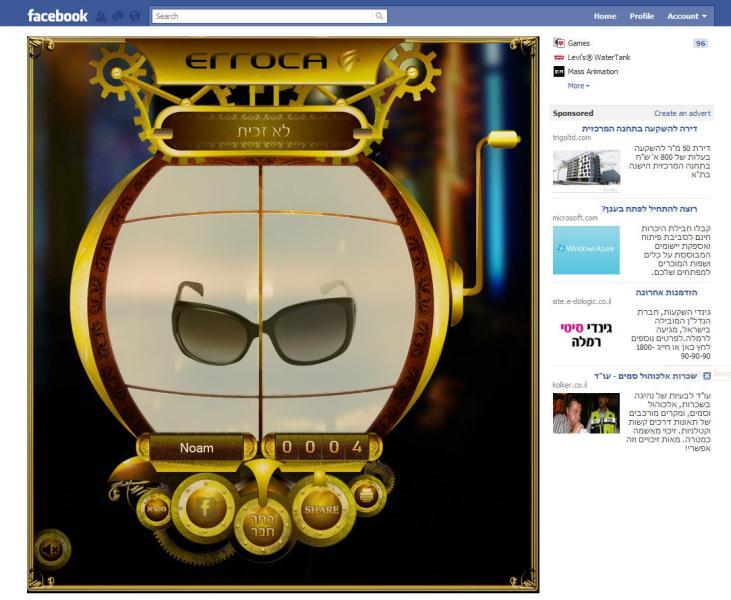This screenshot has height=600, width=731.
Task: Click kolker.co.il ad photo thumbnail
Action: [x=586, y=414]
